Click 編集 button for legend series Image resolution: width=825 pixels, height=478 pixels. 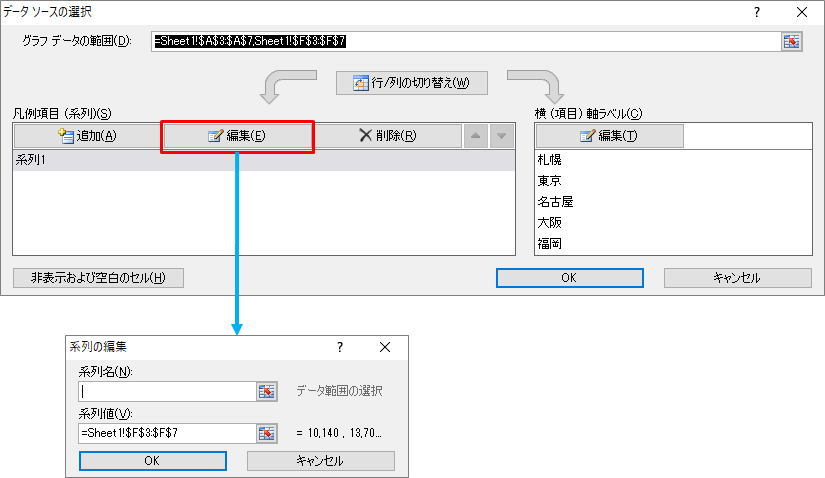tap(237, 136)
